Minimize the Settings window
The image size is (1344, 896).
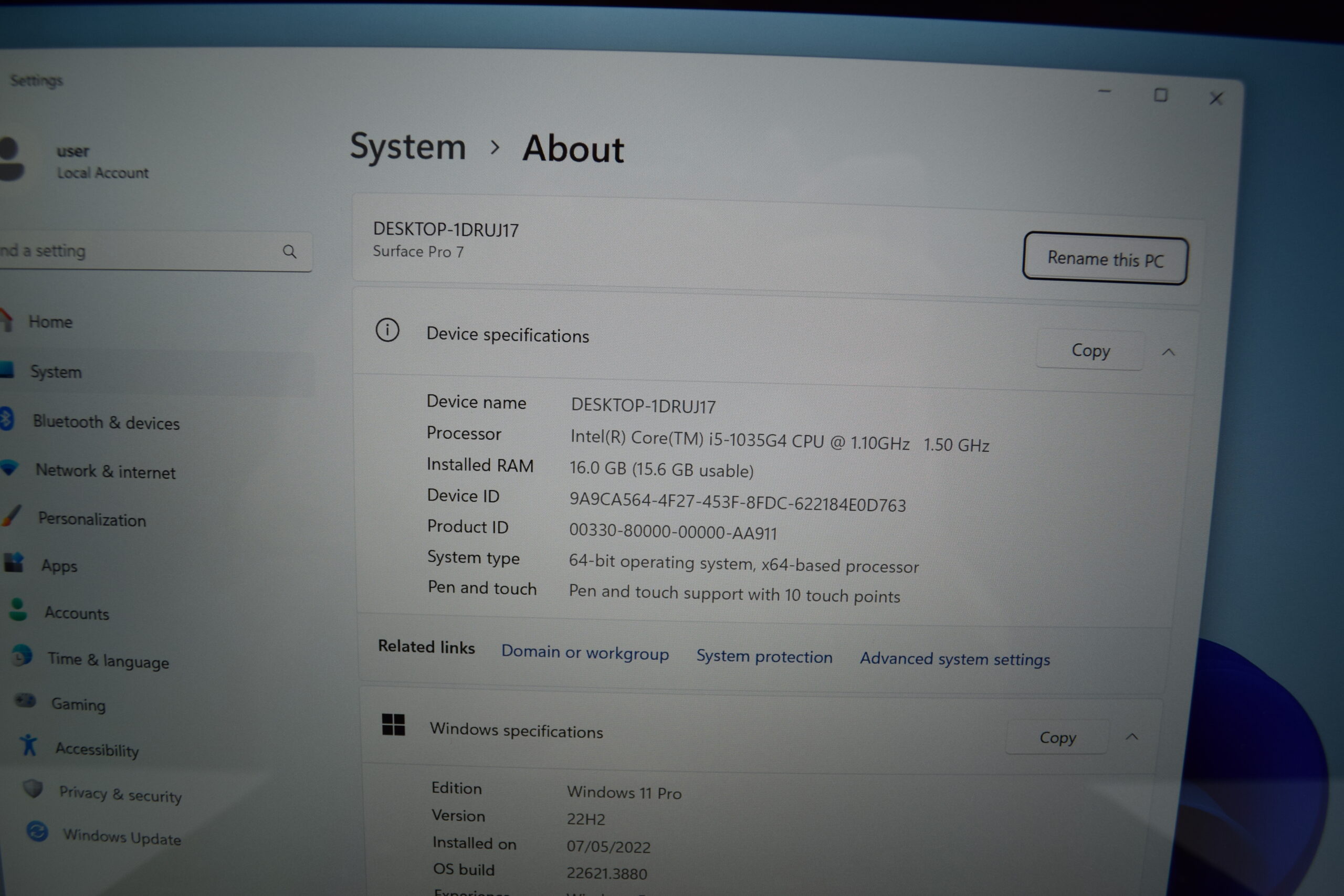point(1105,91)
